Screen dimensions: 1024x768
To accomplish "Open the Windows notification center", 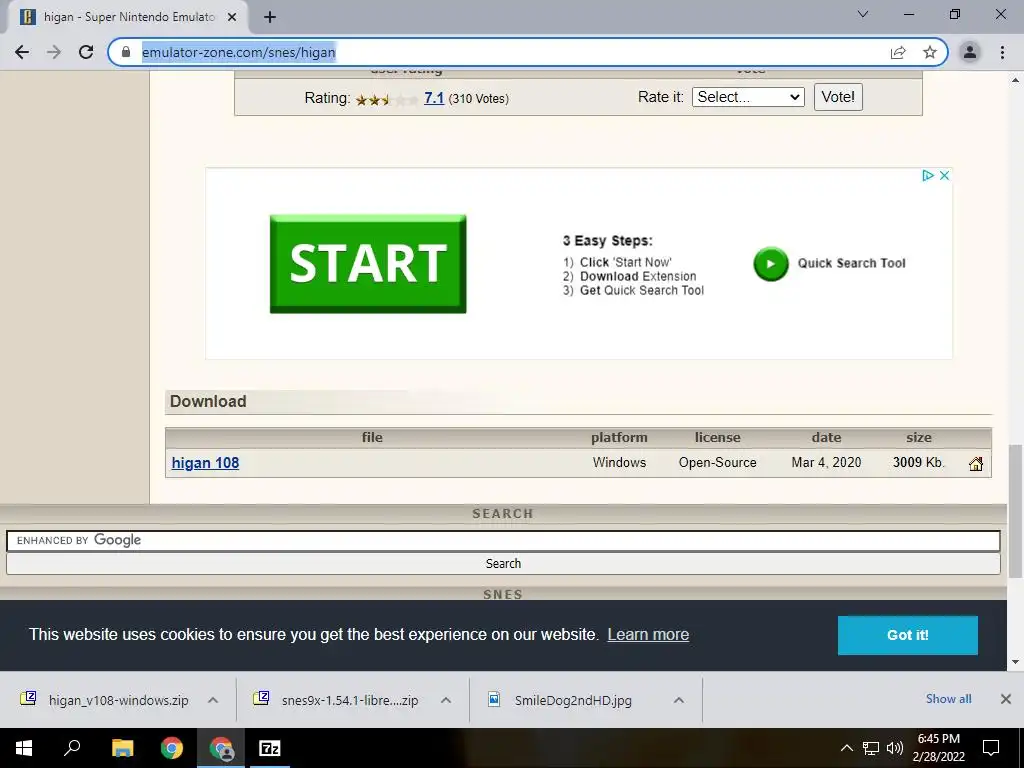I will tap(991, 748).
